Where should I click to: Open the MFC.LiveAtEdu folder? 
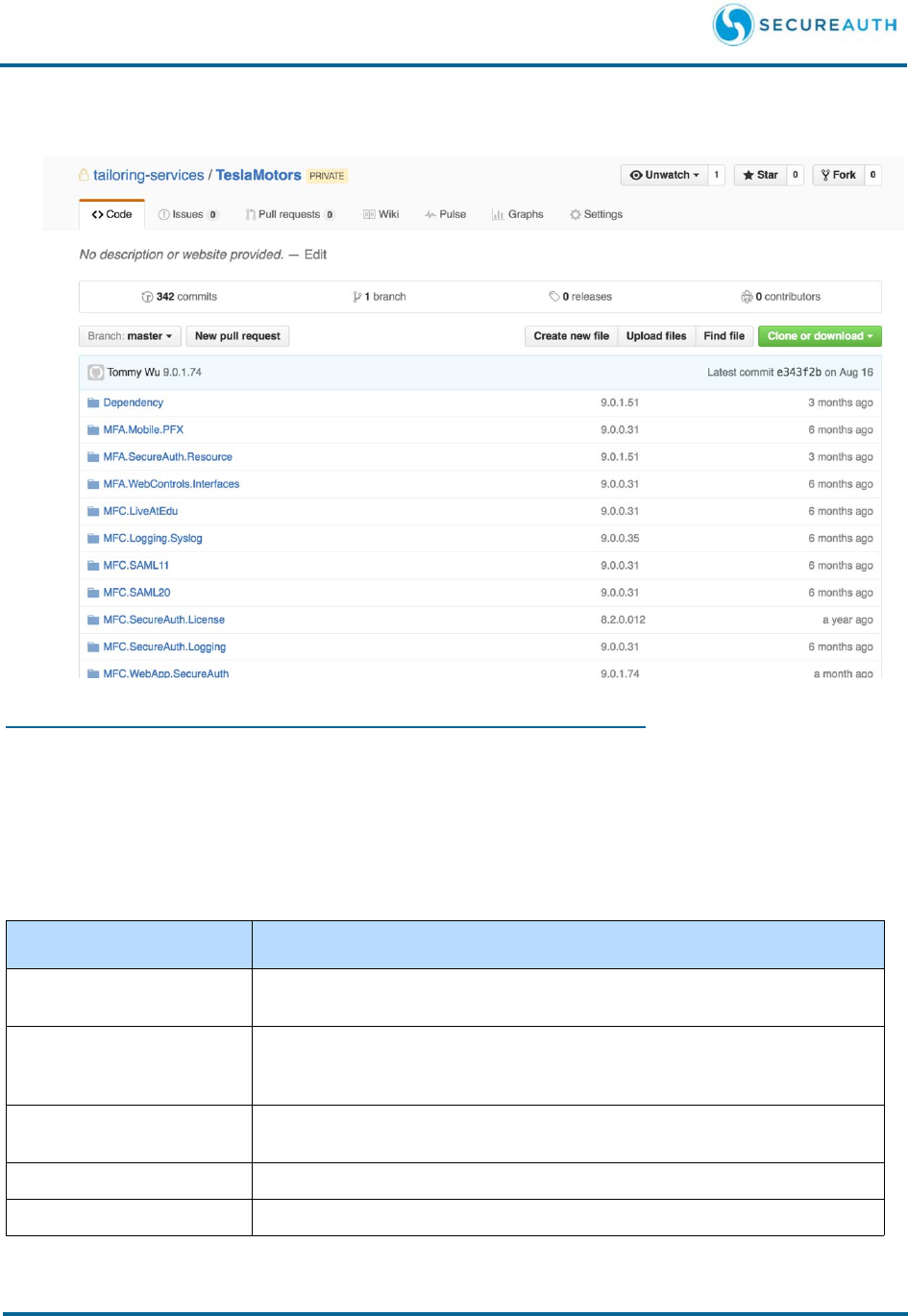click(140, 511)
